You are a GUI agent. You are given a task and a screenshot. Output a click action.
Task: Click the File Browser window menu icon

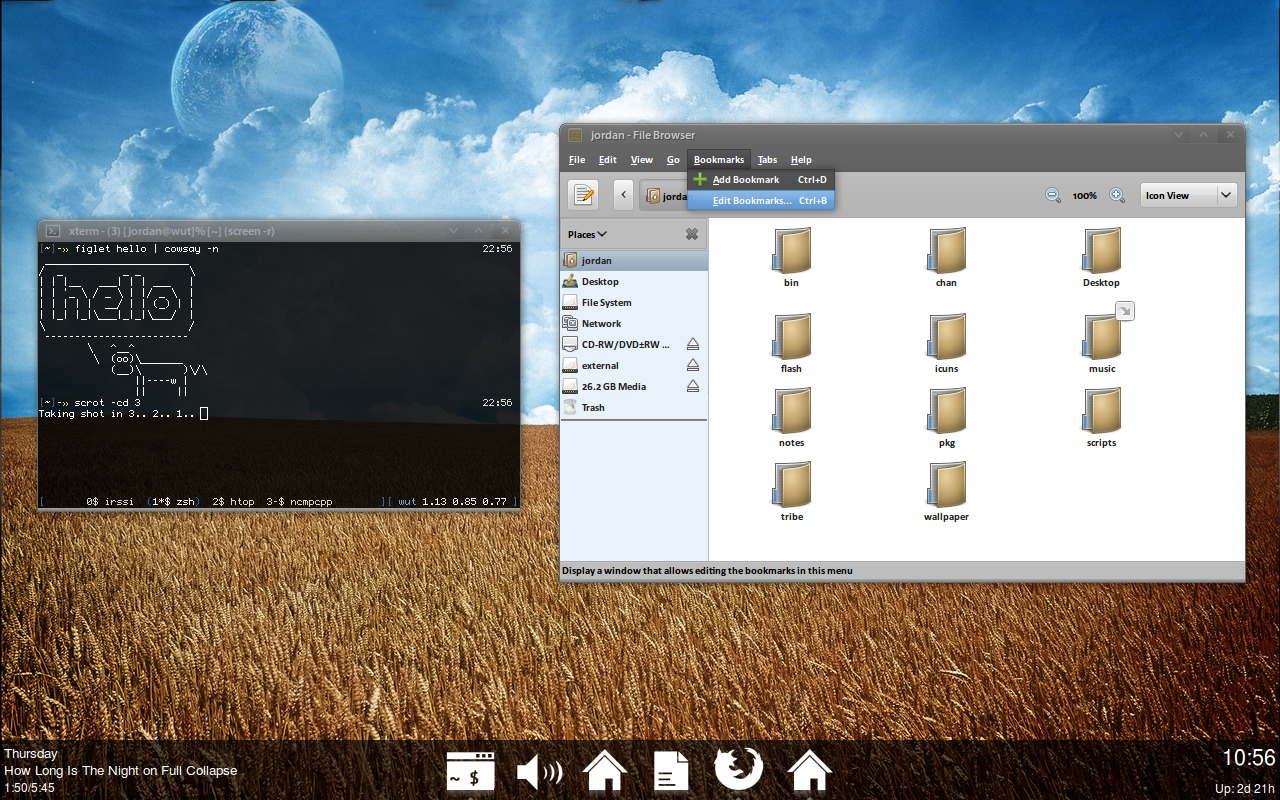pyautogui.click(x=574, y=135)
